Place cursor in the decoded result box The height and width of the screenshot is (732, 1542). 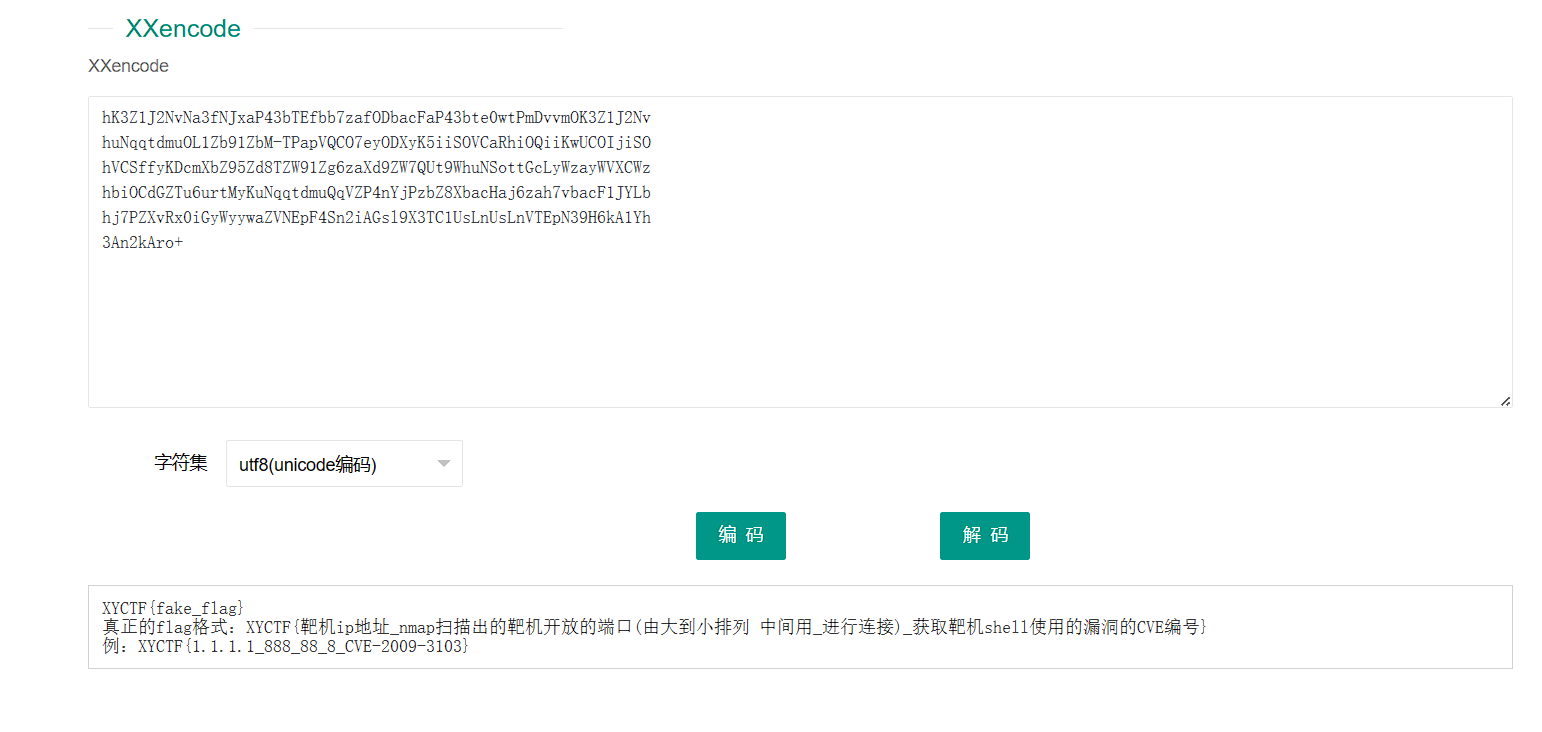[x=700, y=625]
